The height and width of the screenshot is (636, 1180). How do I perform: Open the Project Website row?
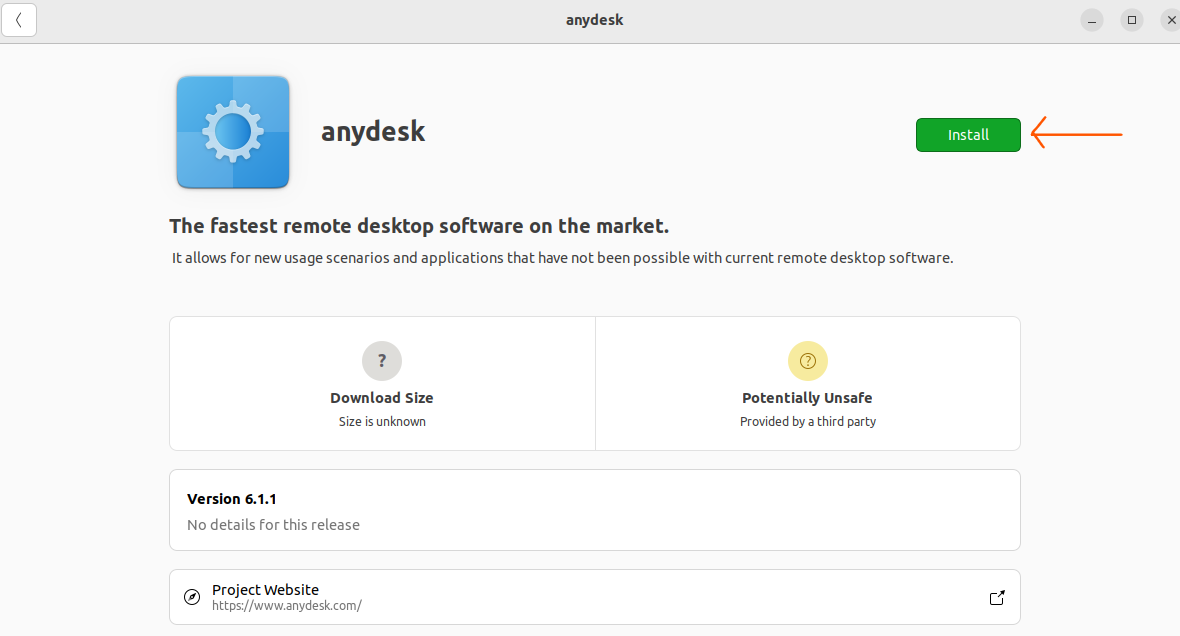[x=595, y=597]
